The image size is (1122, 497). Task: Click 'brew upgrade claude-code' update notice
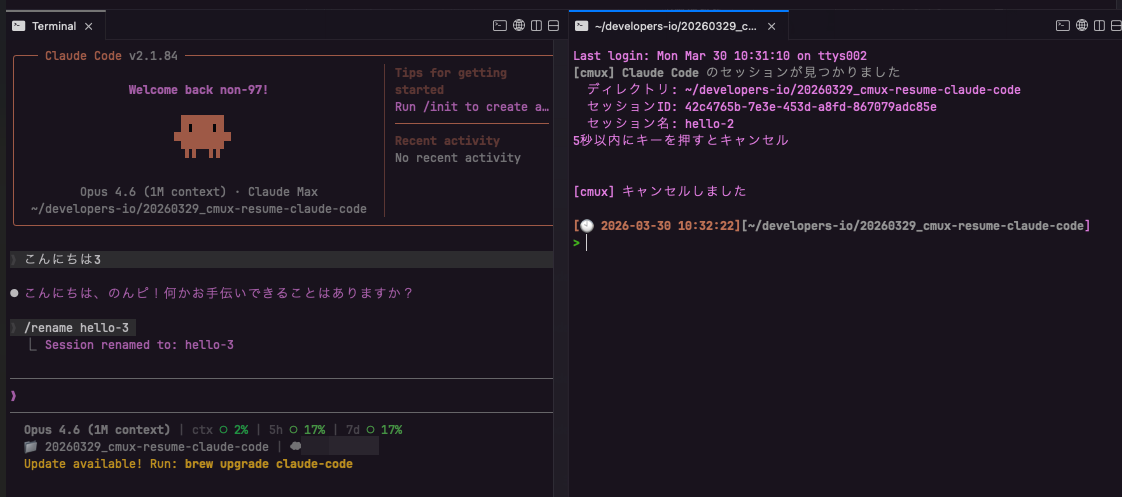[268, 464]
